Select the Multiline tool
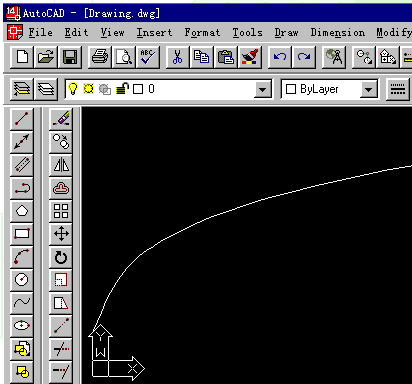Screen dimensions: 412x384 point(22,165)
